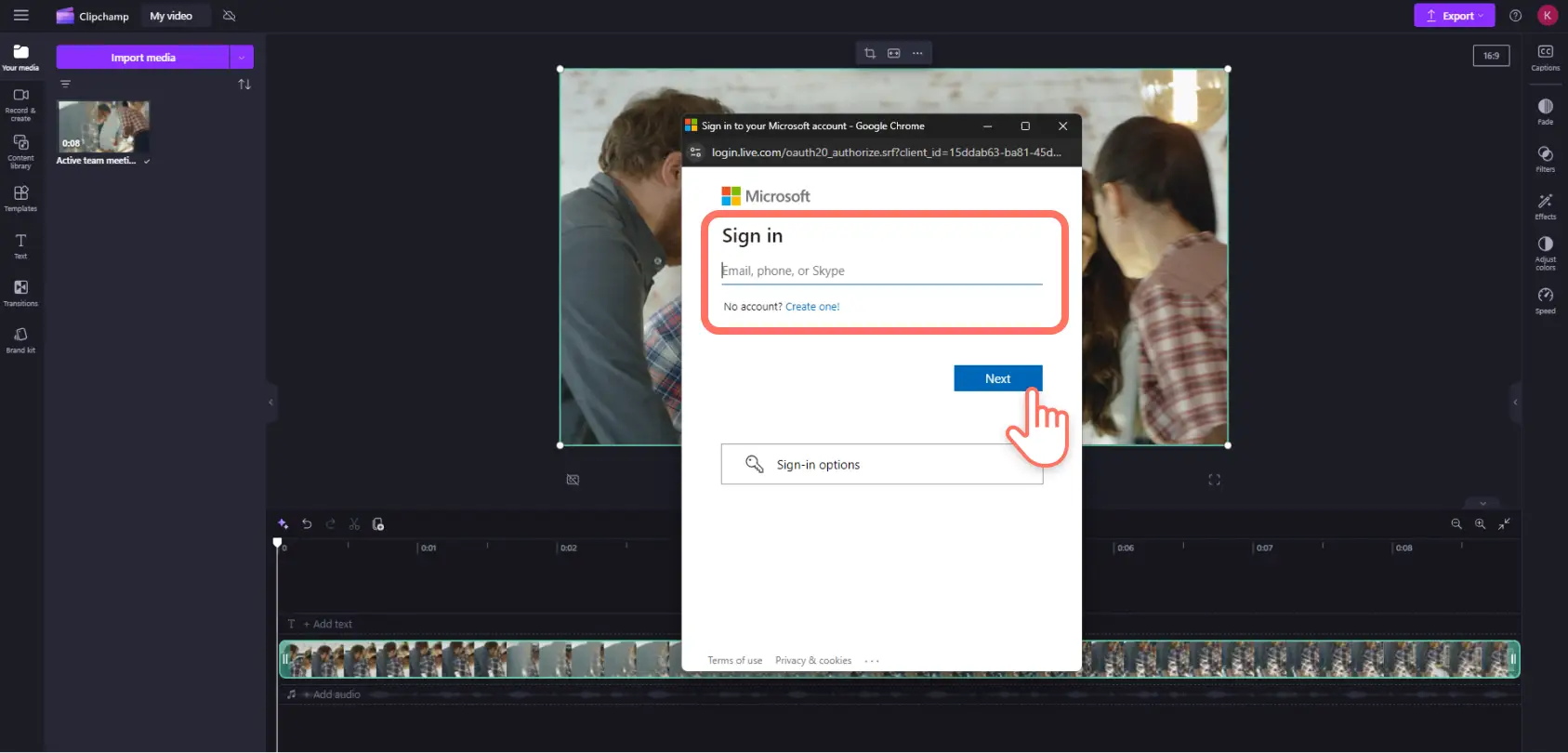Screen dimensions: 1568x753
Task: Open the Speed panel
Action: click(x=1546, y=300)
